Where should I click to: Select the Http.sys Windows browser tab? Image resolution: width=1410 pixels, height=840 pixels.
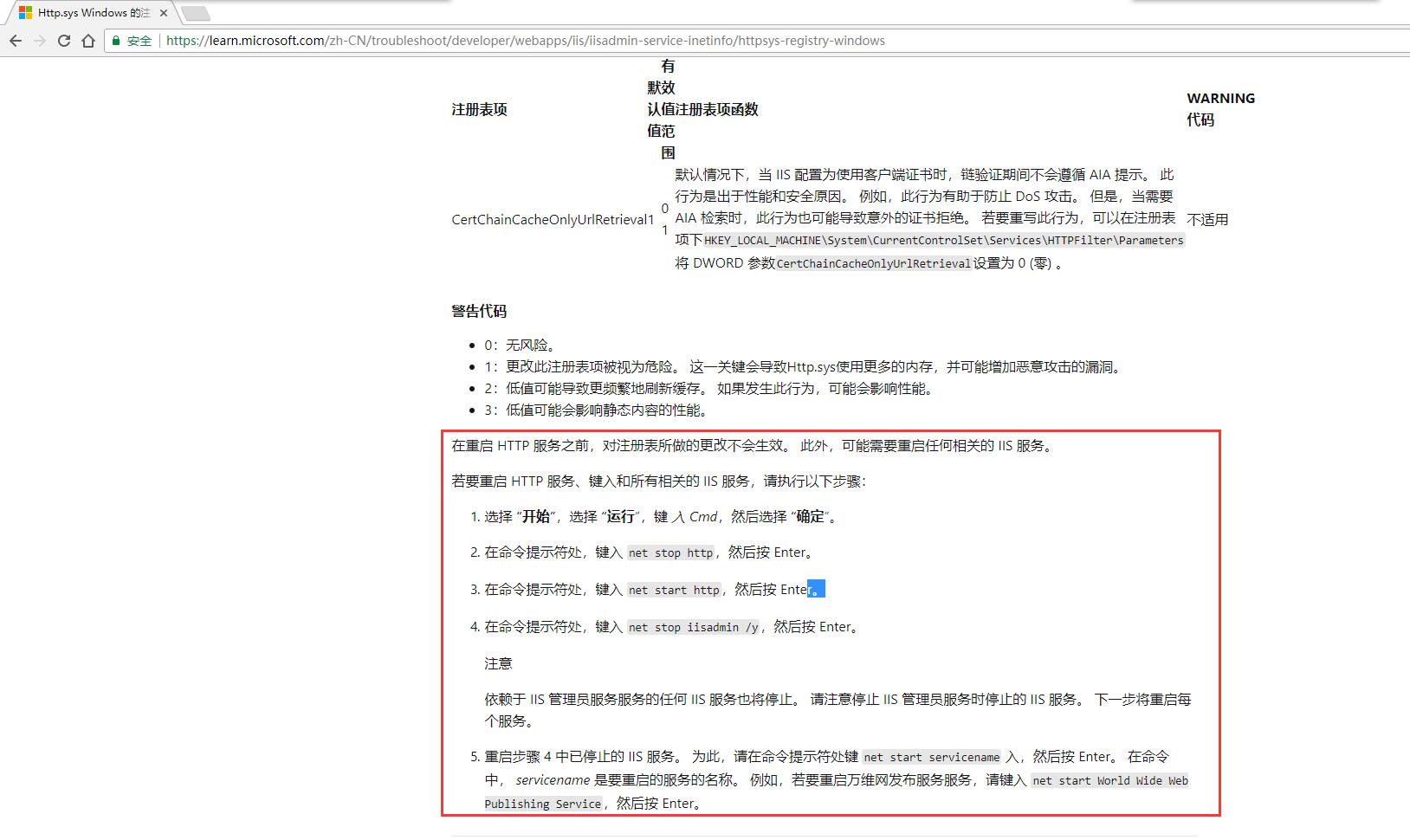click(94, 14)
